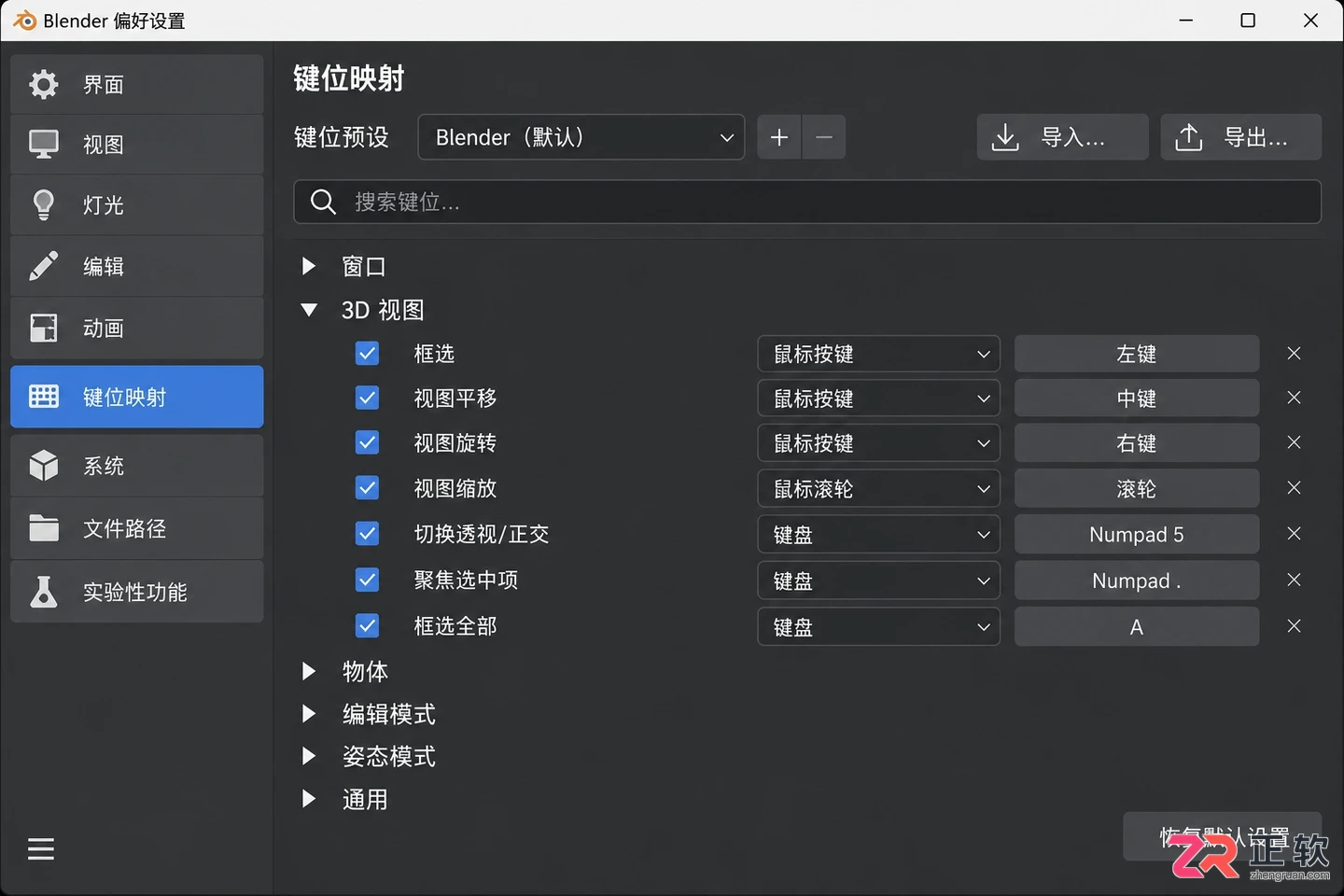
Task: Open the 系统 preferences section
Action: (x=136, y=466)
